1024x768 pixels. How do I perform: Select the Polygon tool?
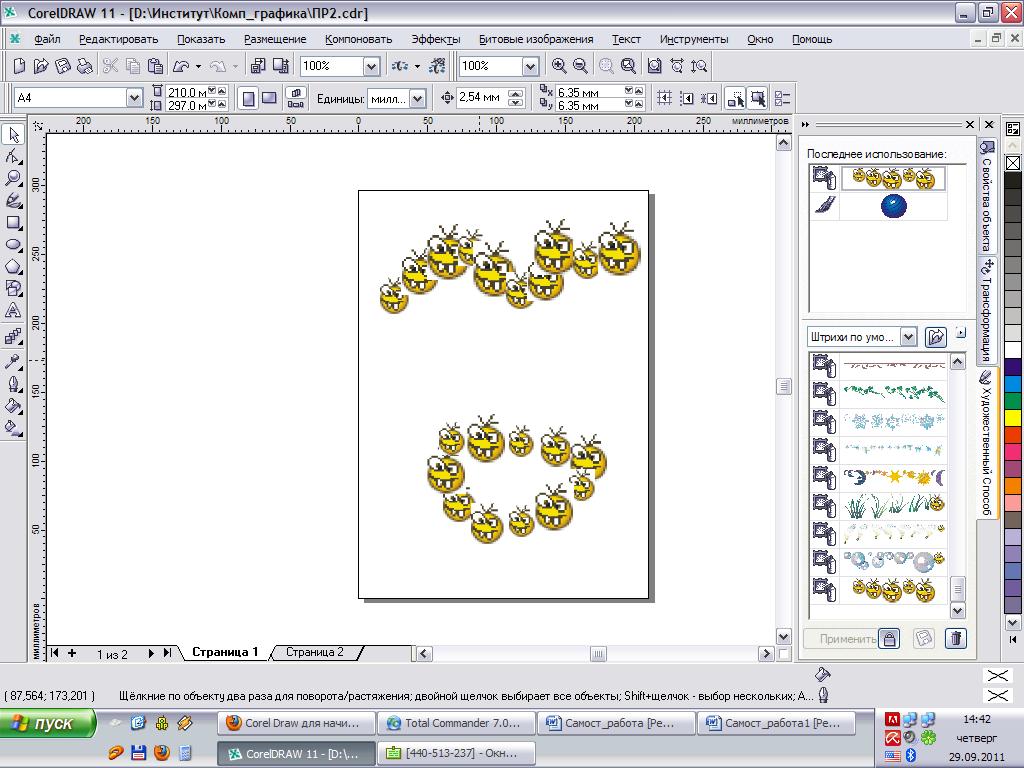pos(13,266)
